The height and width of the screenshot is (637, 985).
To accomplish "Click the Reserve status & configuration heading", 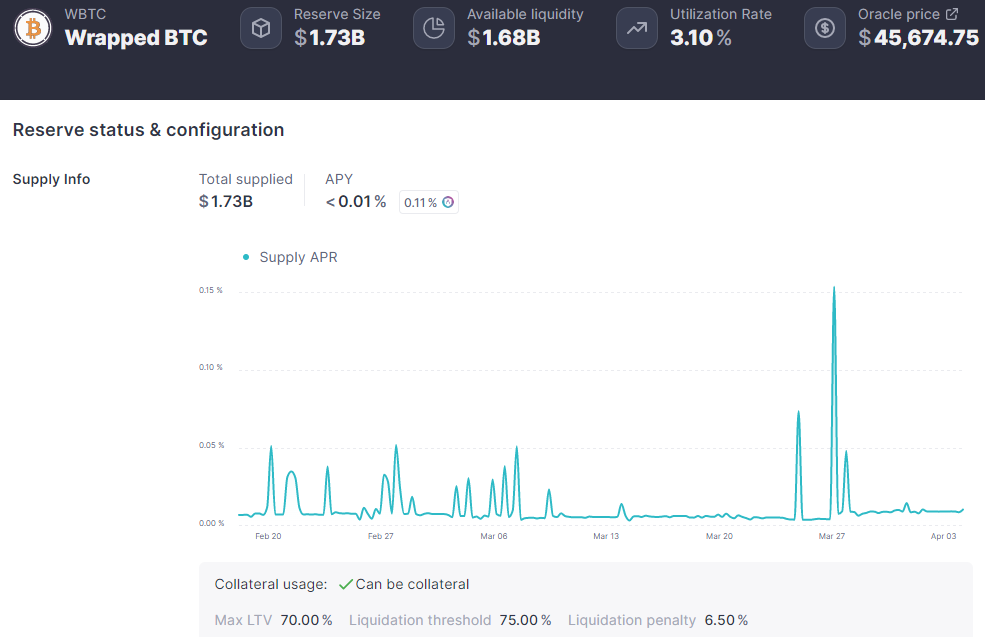I will point(148,130).
